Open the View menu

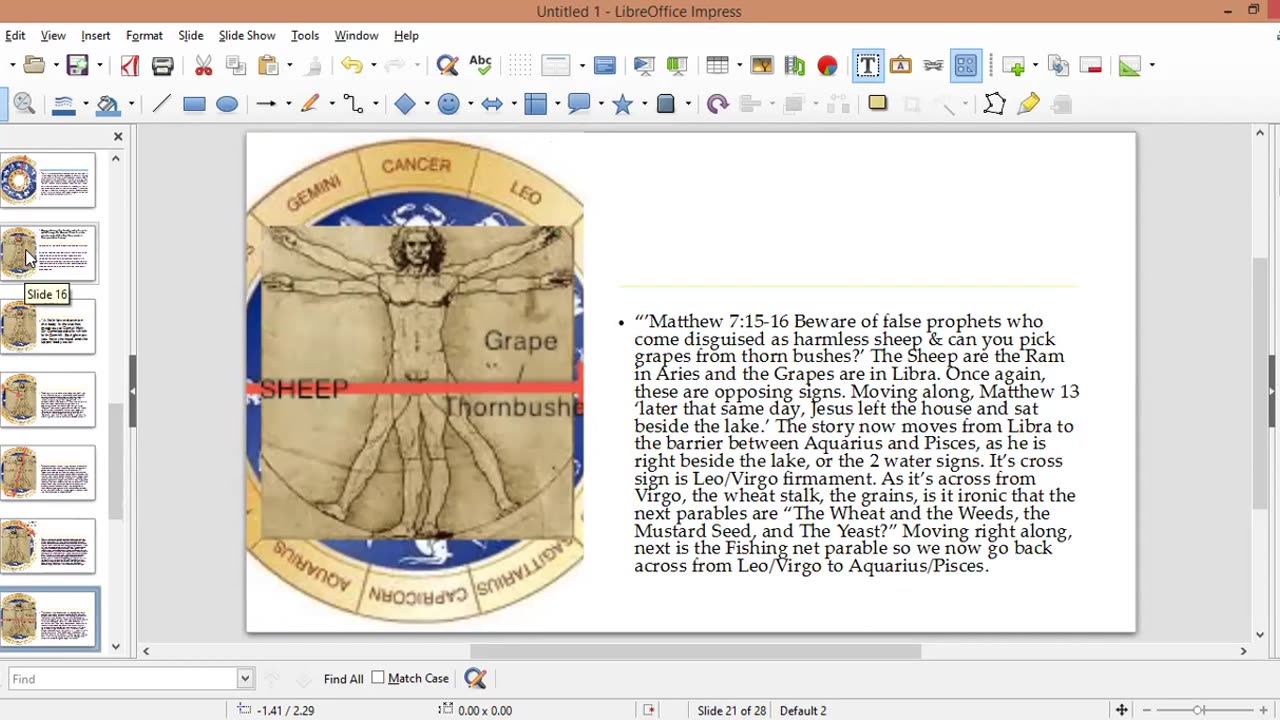(x=53, y=35)
